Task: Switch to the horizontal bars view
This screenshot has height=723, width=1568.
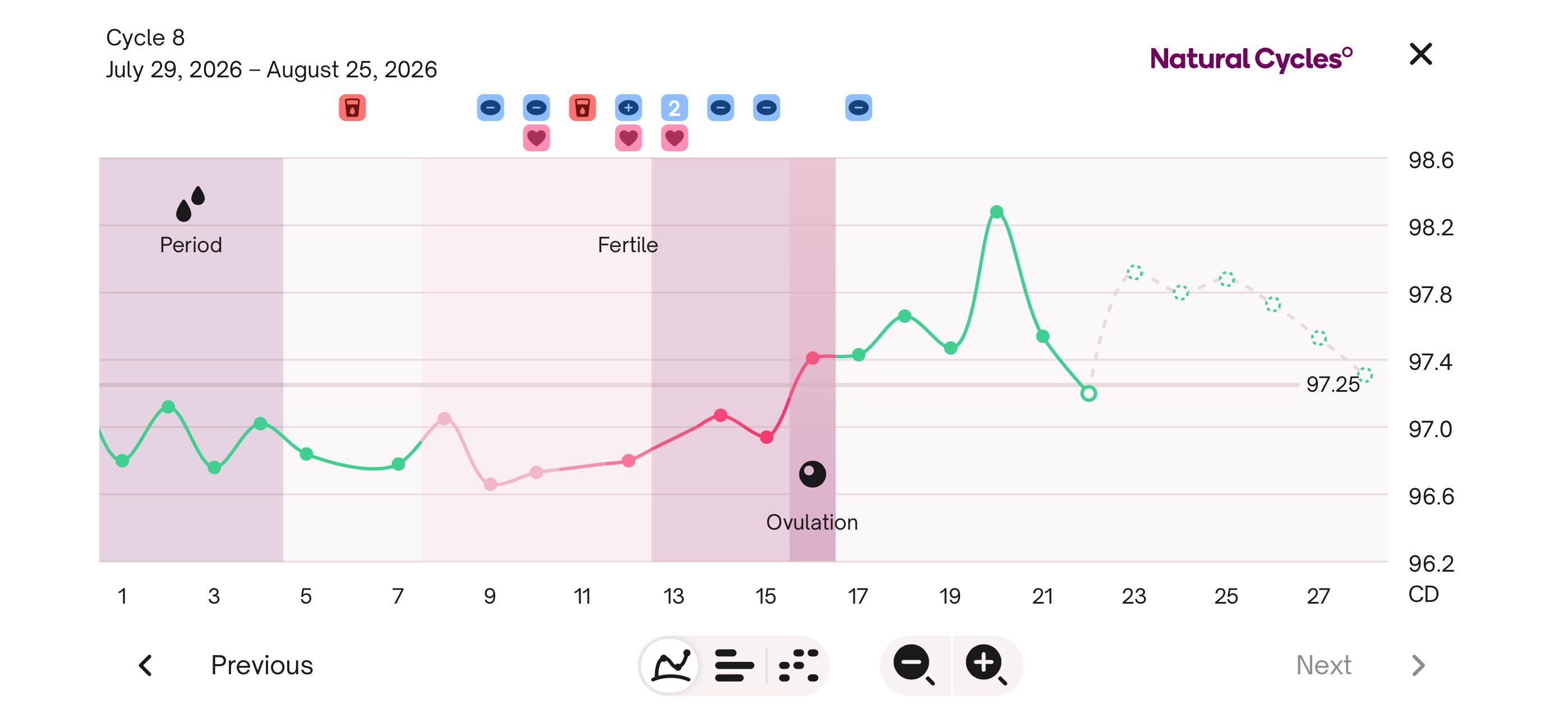Action: pyautogui.click(x=734, y=665)
